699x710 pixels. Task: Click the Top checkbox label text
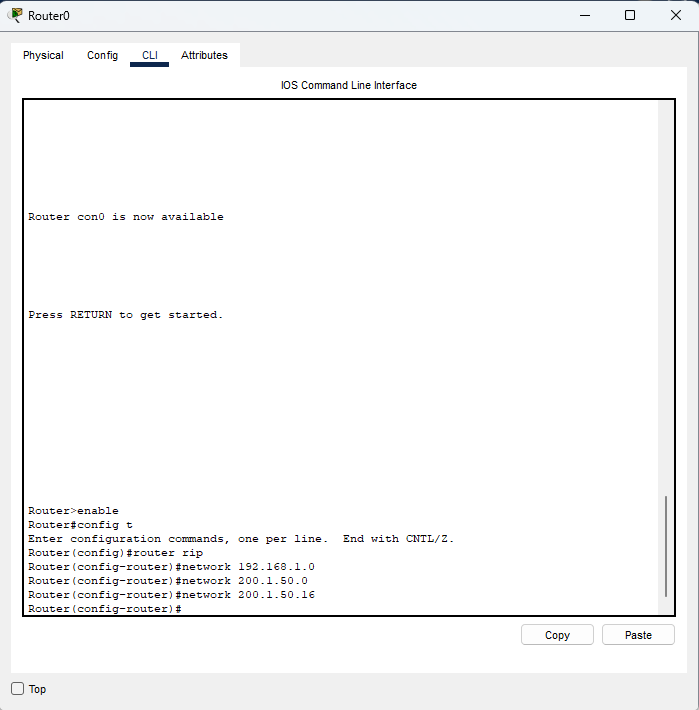[38, 689]
